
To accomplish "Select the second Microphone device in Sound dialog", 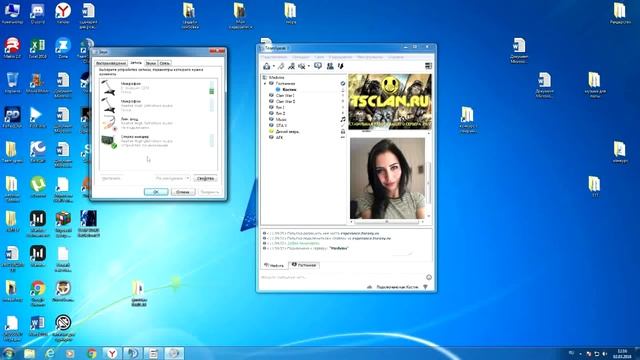I will [158, 106].
